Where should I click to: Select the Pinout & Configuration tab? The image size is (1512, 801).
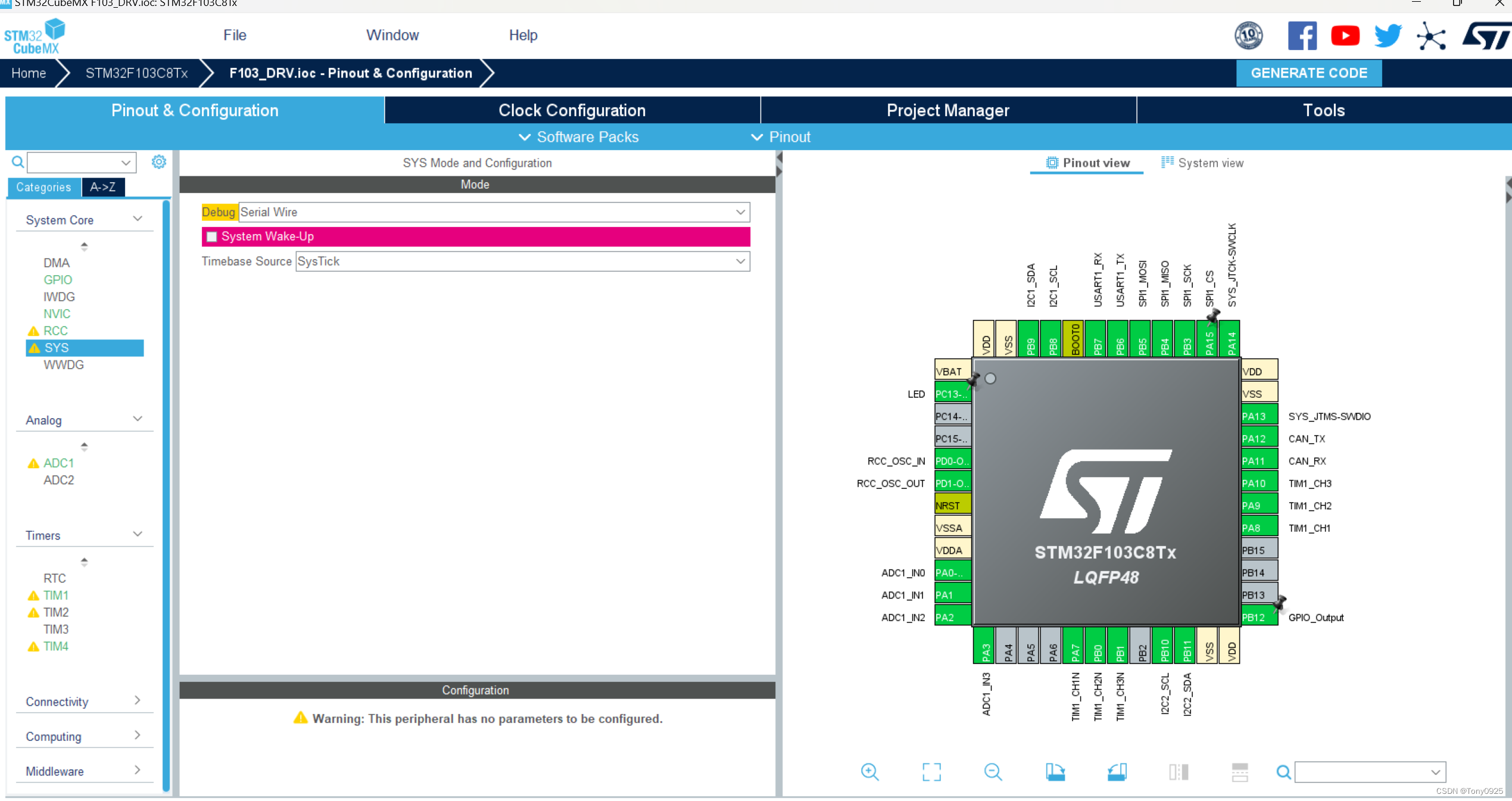tap(195, 110)
